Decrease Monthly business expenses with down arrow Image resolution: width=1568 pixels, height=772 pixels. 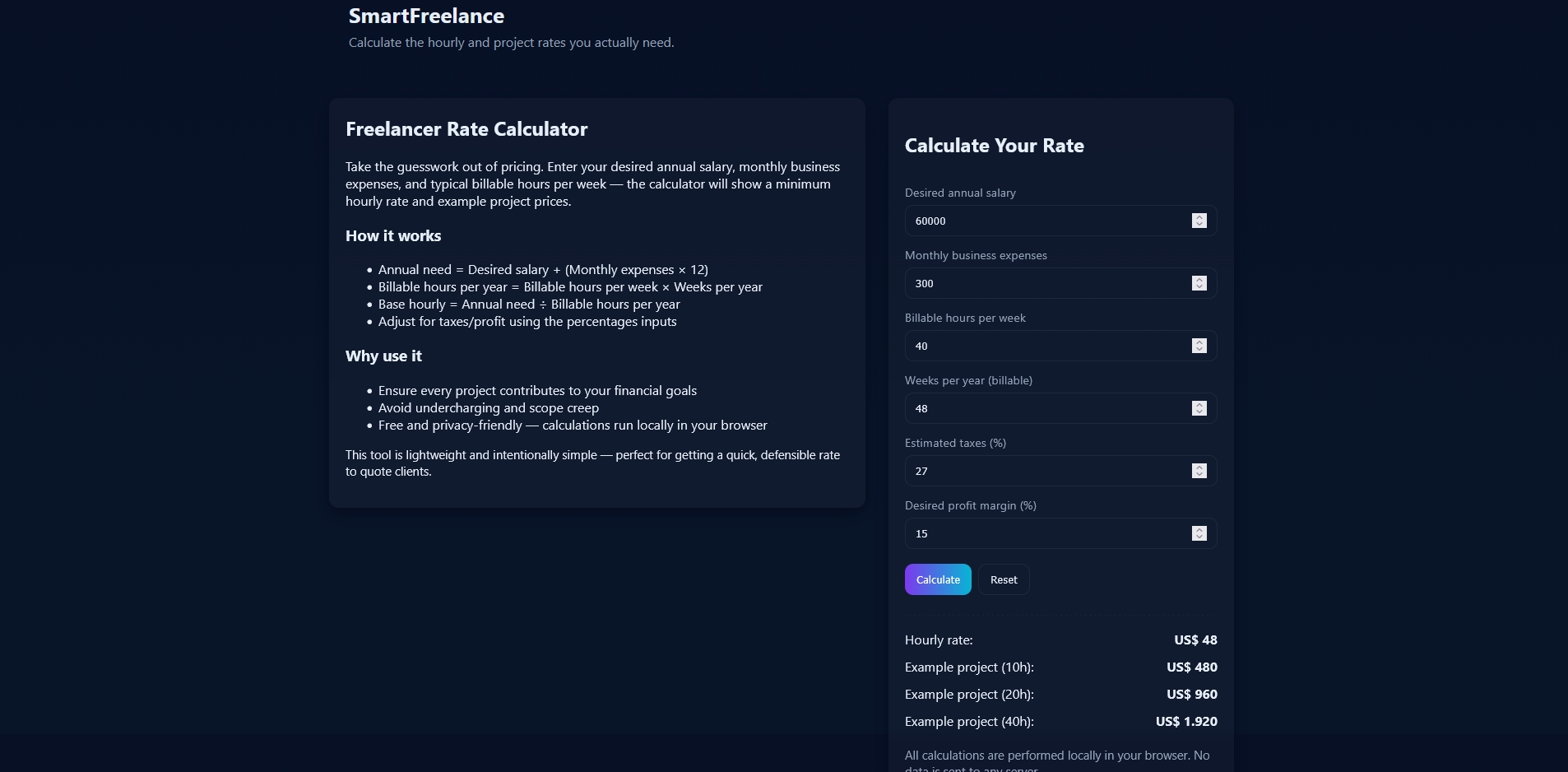1199,287
